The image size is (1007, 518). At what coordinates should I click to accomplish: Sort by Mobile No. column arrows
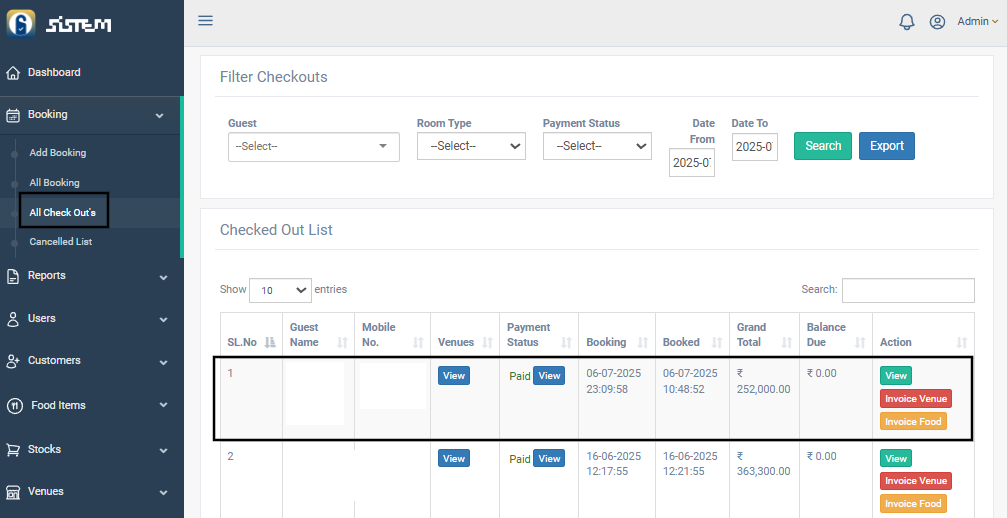pyautogui.click(x=418, y=343)
